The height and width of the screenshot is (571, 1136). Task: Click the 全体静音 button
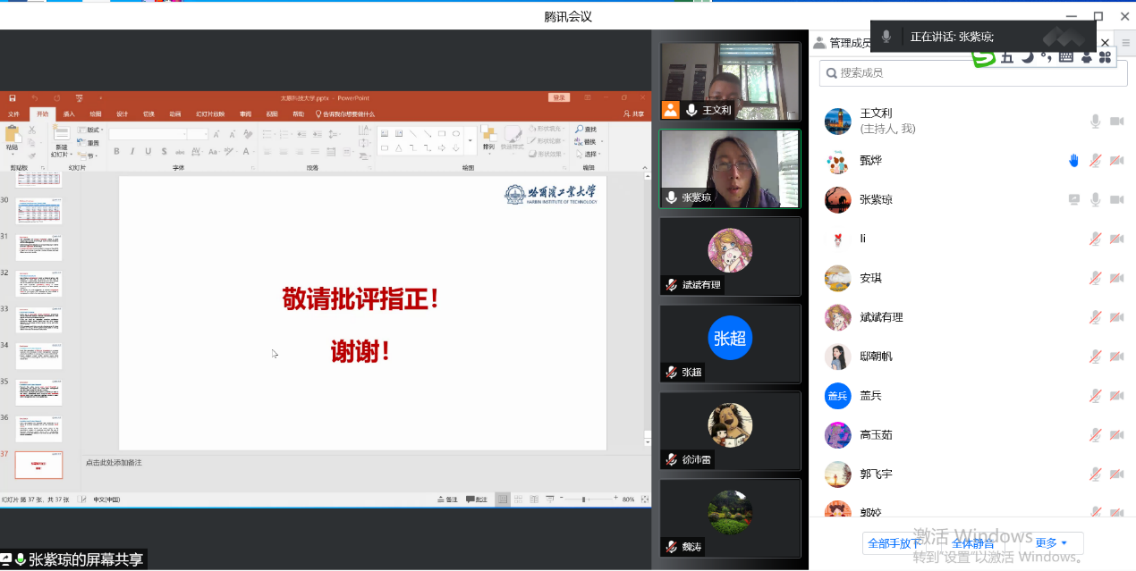[x=972, y=543]
